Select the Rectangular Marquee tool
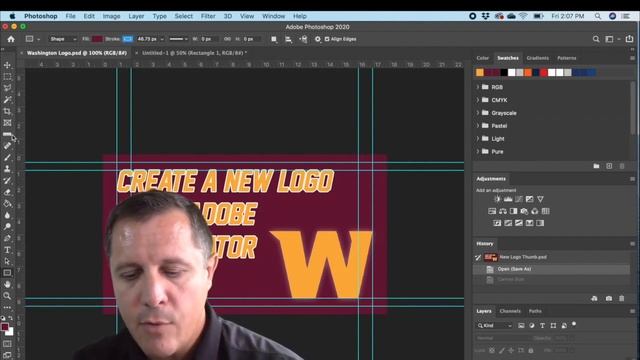640x360 pixels. click(x=7, y=76)
